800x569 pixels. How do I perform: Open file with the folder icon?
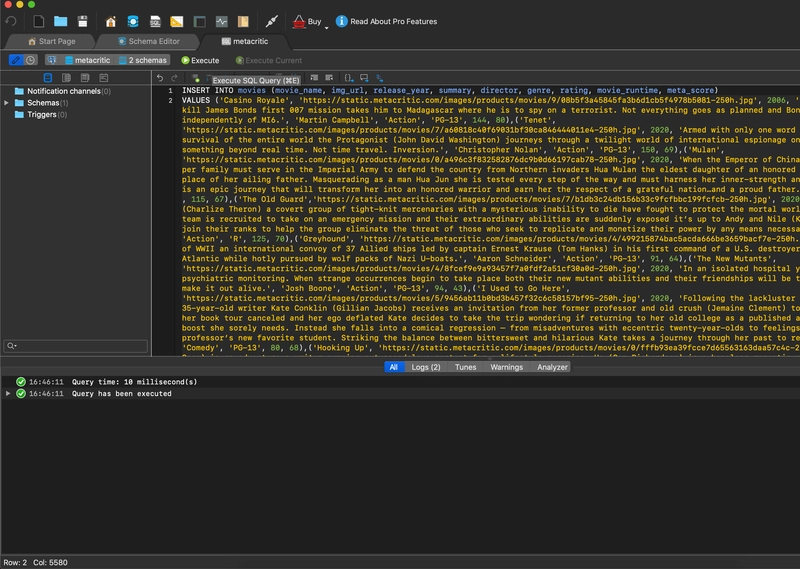(61, 21)
